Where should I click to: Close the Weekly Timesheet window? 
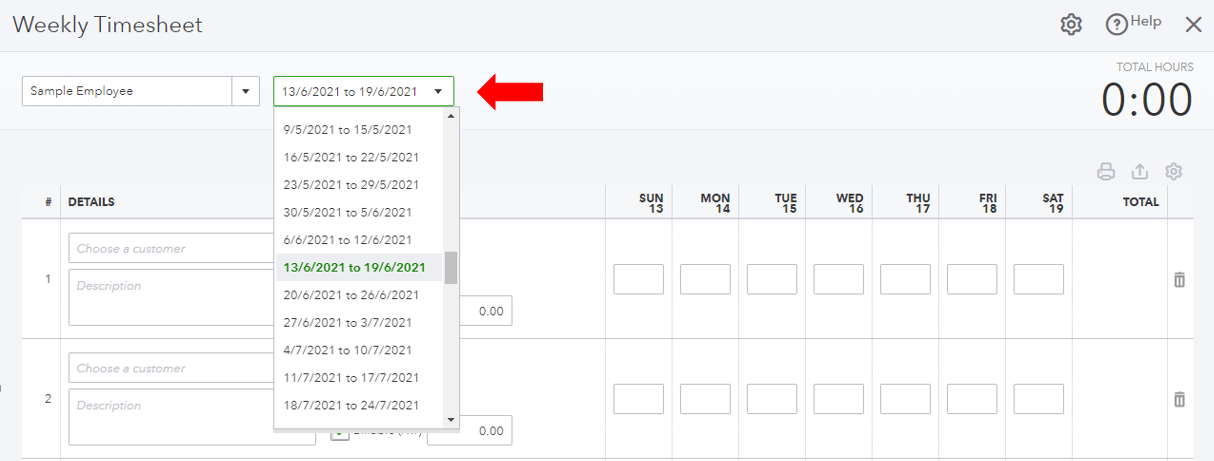[1193, 25]
